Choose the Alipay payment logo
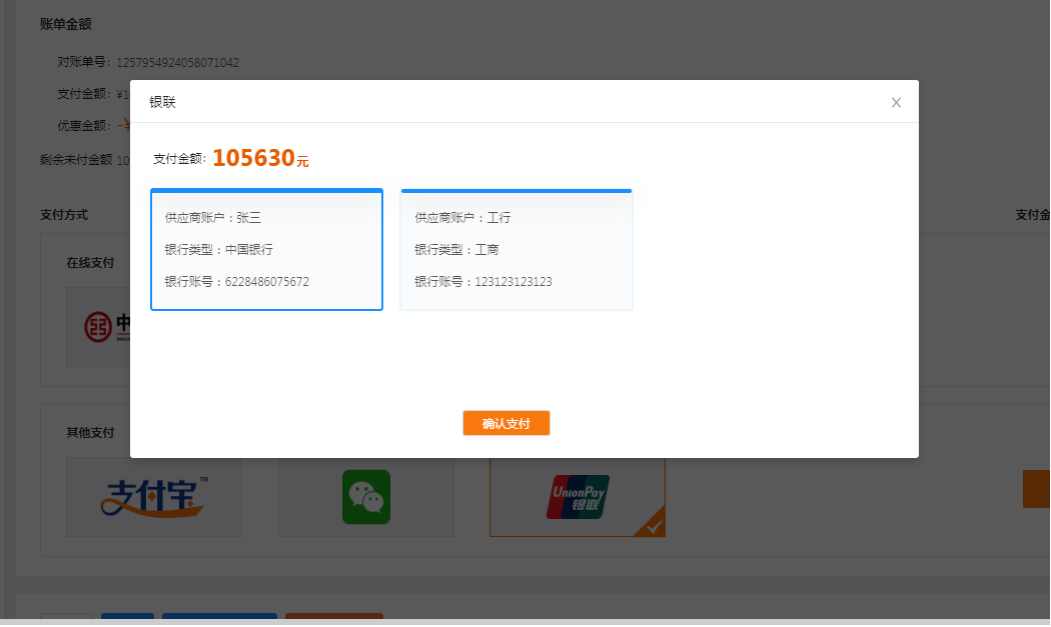Image resolution: width=1051 pixels, height=627 pixels. pos(154,497)
